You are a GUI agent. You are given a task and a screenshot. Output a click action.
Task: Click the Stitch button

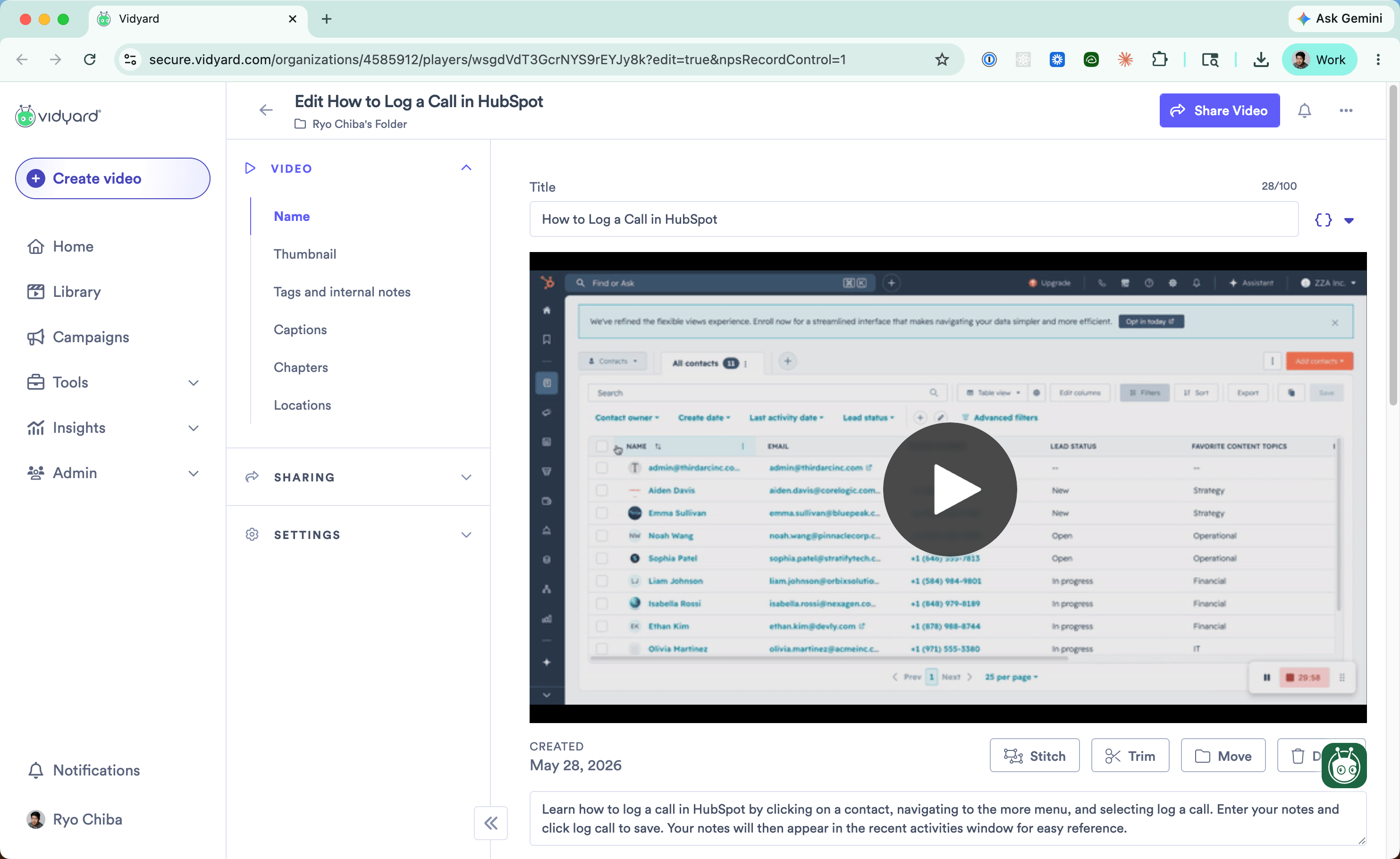1034,756
